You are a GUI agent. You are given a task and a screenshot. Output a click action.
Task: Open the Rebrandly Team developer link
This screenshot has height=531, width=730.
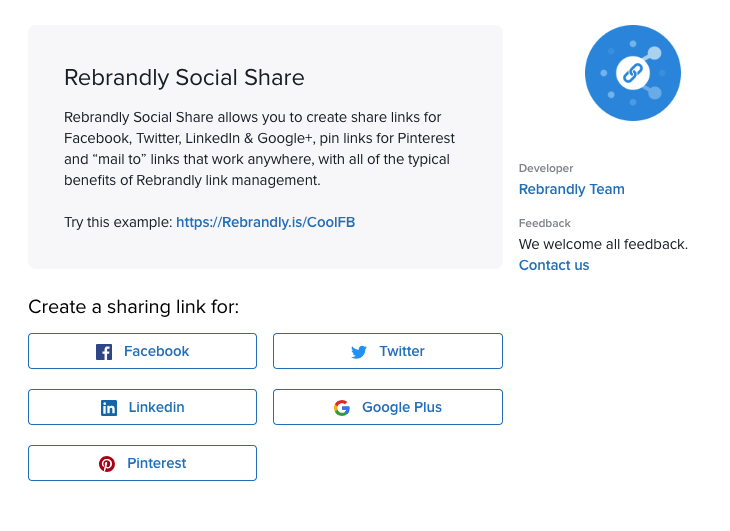click(x=572, y=189)
